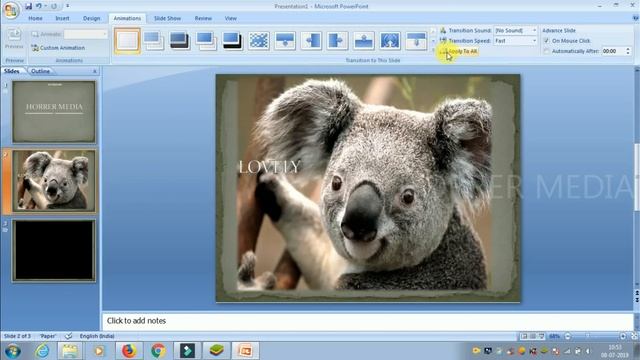
Task: Save the presentation from Quick Access toolbar
Action: pos(28,6)
